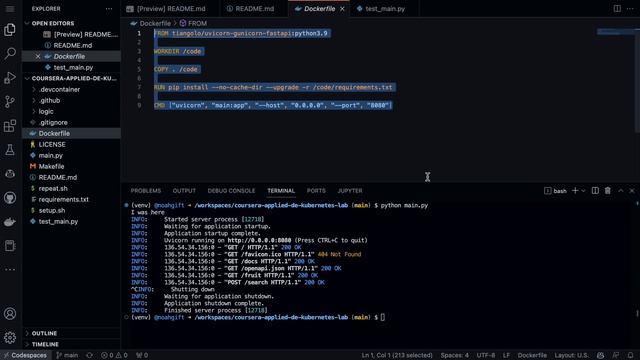Open the Search view
The image size is (640, 360).
point(10,53)
